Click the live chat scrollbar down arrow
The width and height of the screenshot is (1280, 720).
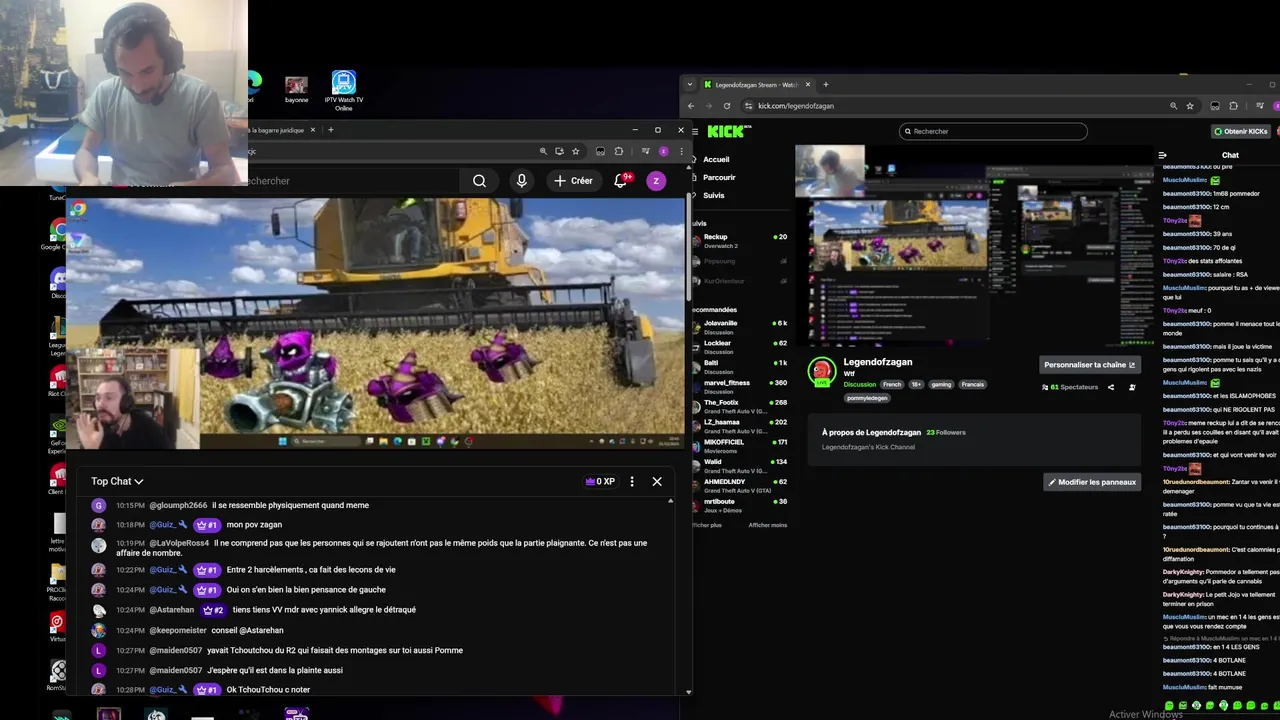pos(688,692)
